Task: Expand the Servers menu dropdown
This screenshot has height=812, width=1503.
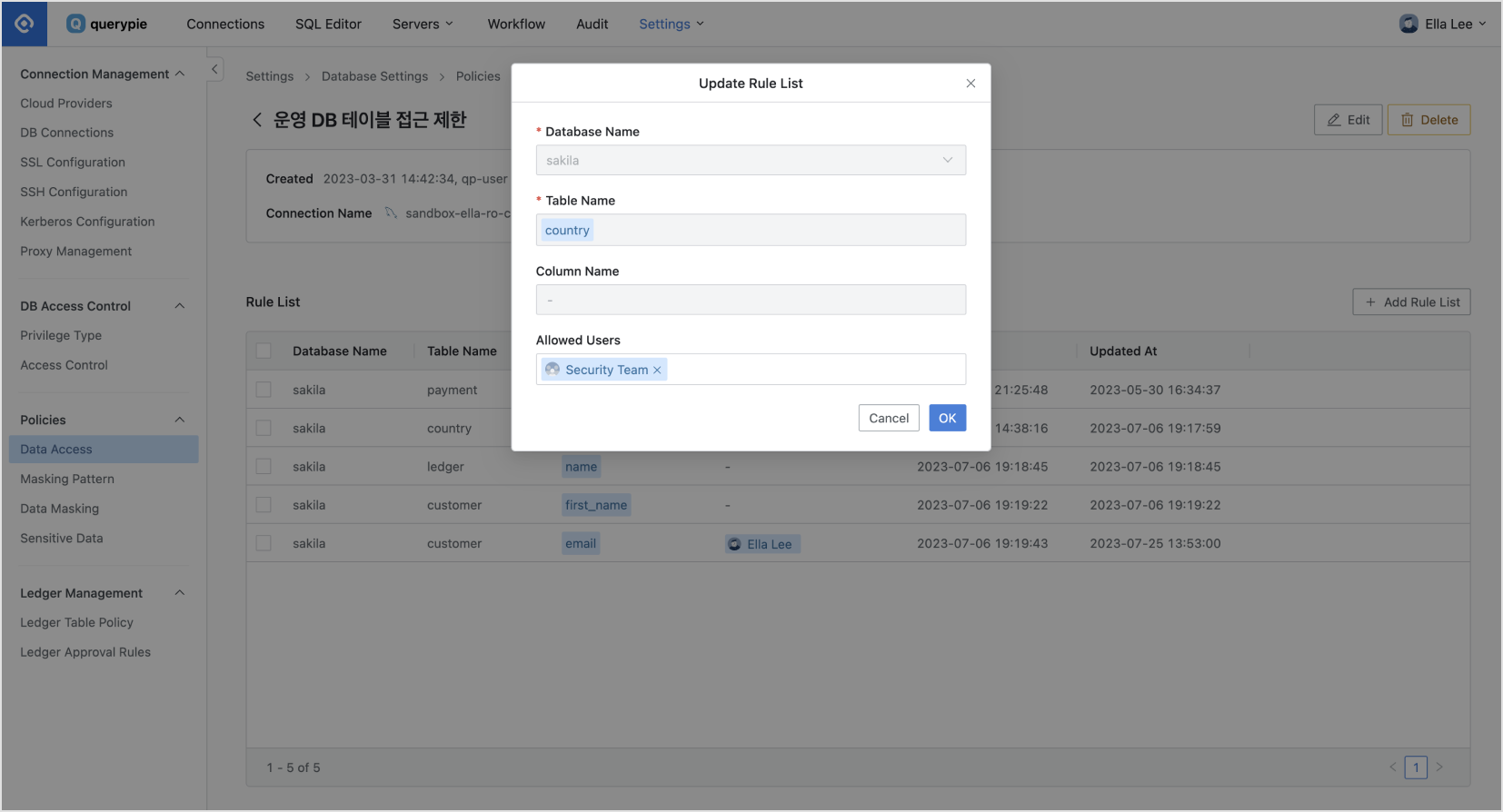Action: (423, 24)
